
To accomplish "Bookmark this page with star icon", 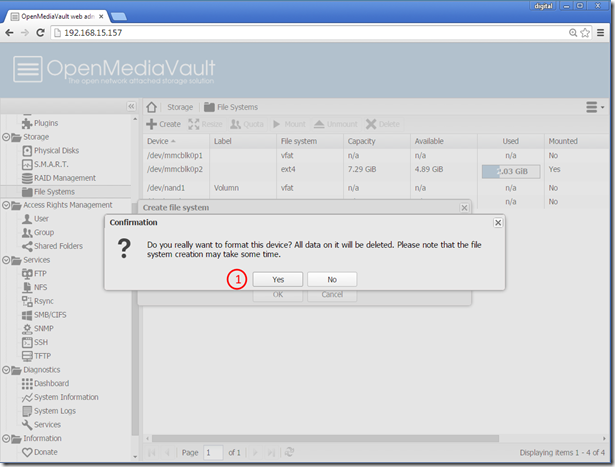I will [585, 33].
